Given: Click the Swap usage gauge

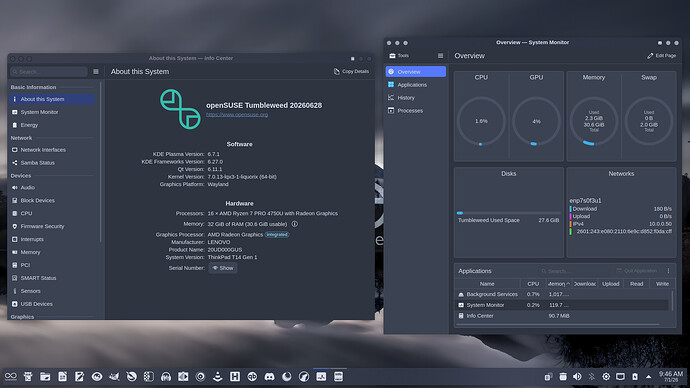Looking at the screenshot, I should coord(649,121).
